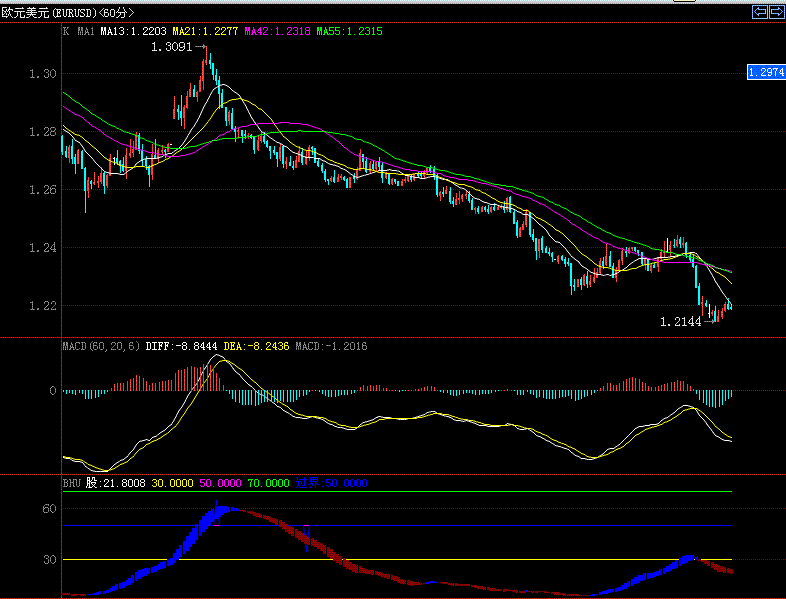786x599 pixels.
Task: Click the blue 1.2974 price tag
Action: point(765,72)
